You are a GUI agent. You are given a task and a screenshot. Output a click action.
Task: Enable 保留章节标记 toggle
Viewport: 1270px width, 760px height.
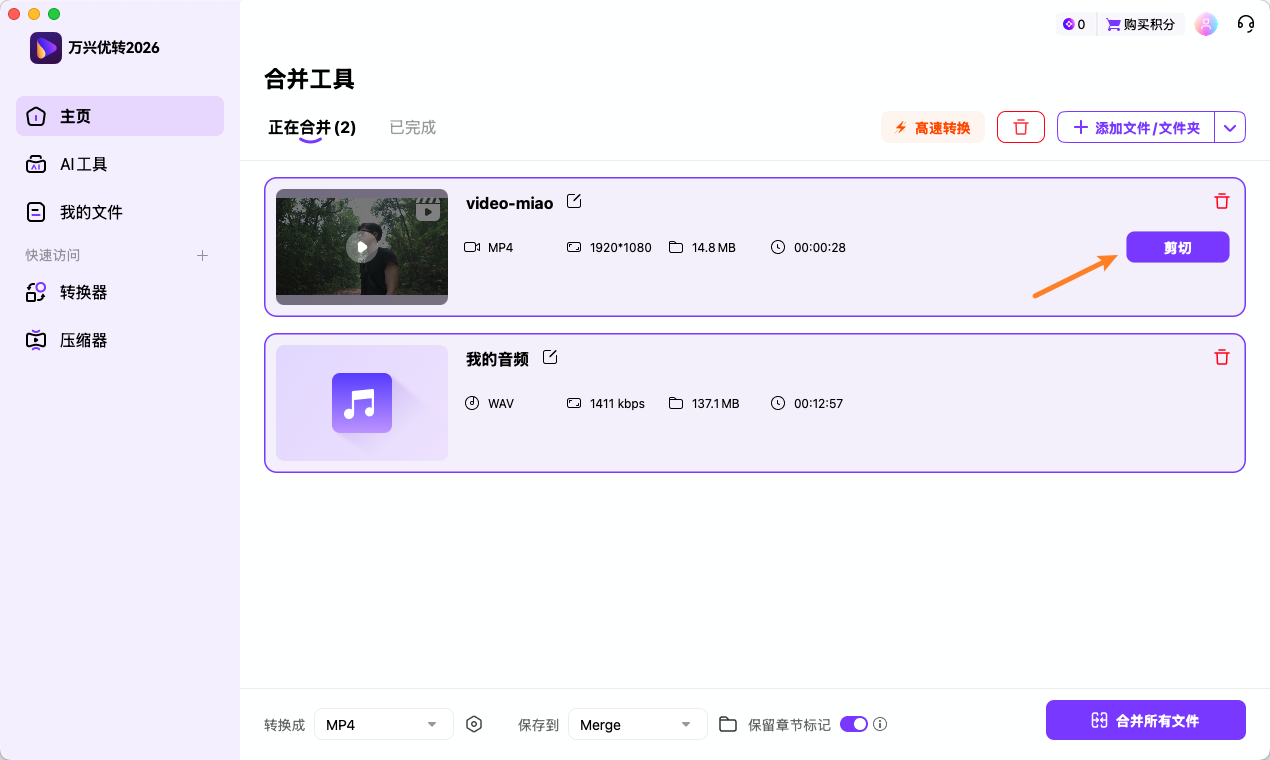click(853, 723)
